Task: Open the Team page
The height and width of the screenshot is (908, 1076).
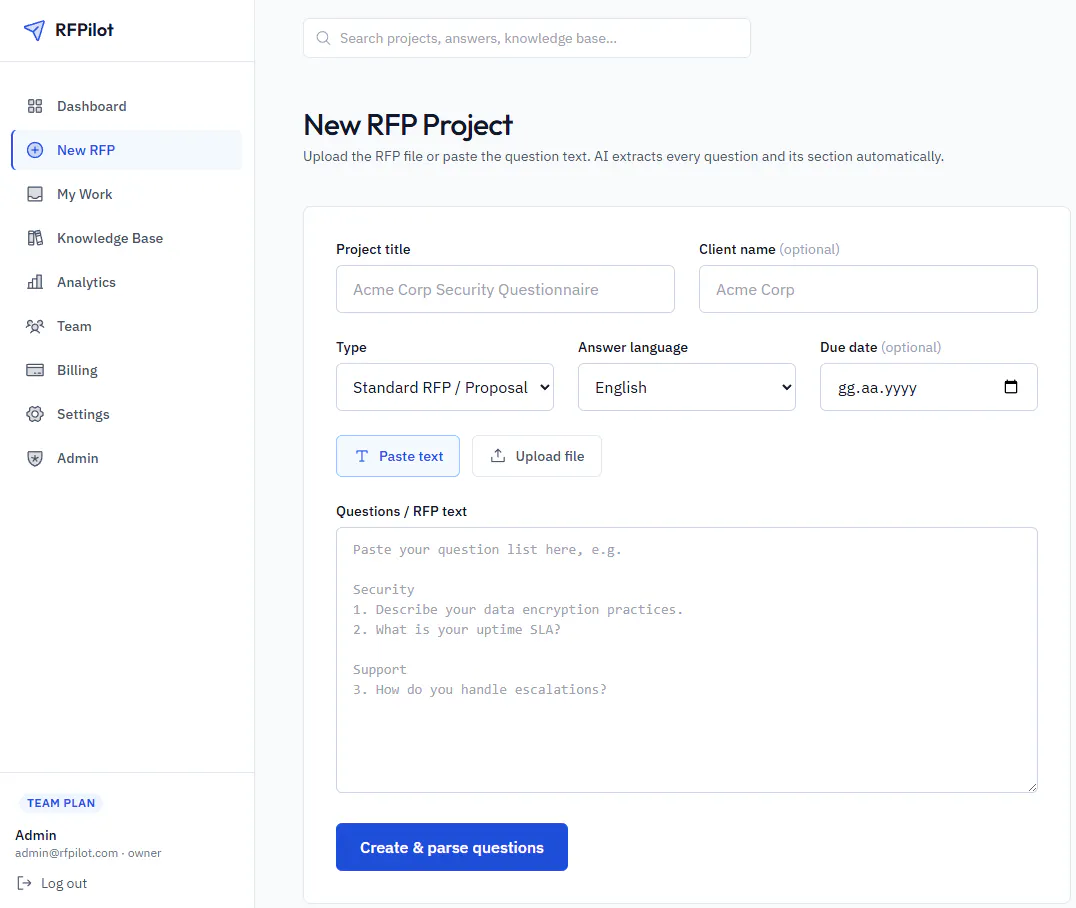Action: tap(127, 326)
